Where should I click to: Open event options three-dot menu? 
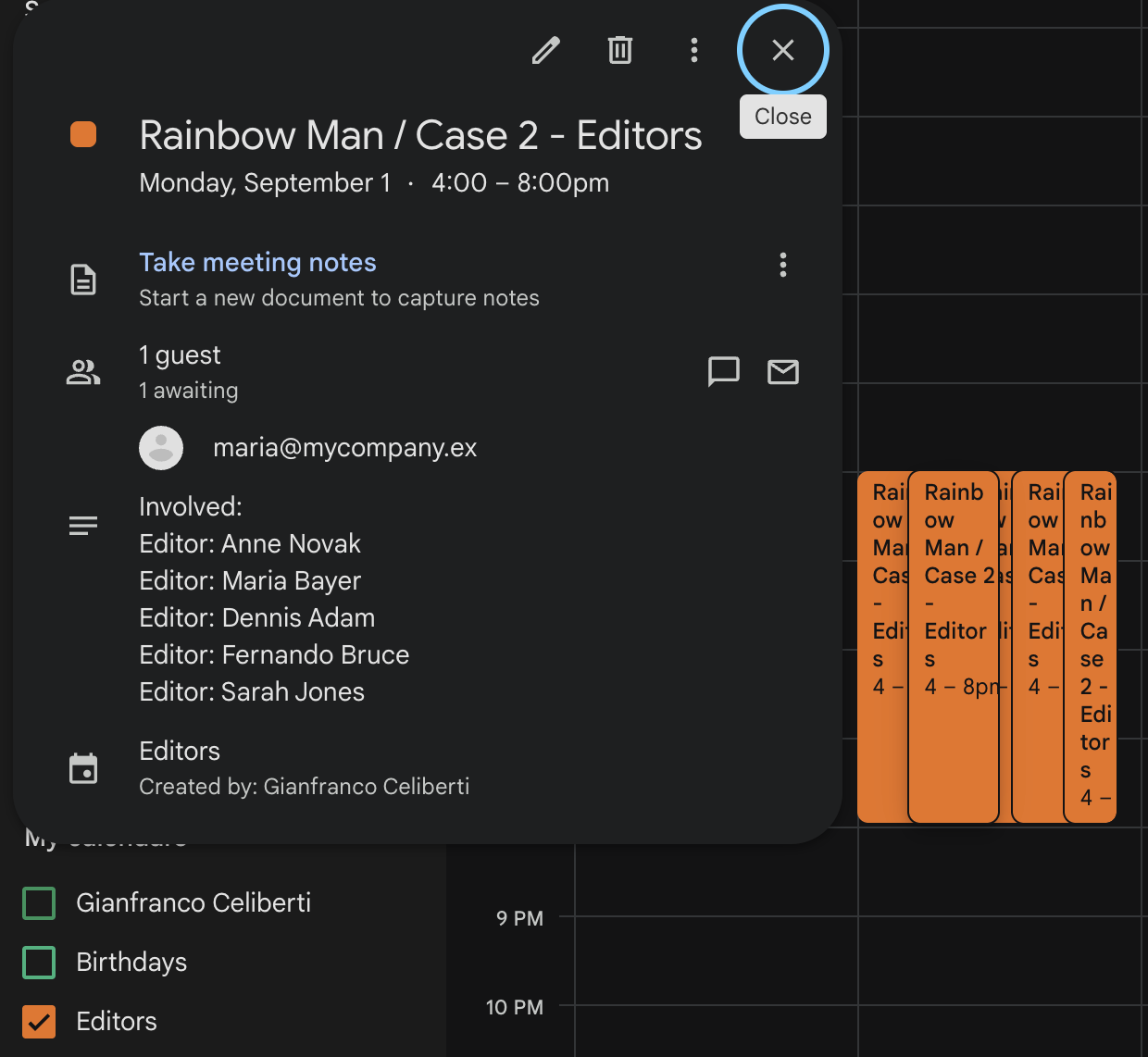click(x=694, y=50)
